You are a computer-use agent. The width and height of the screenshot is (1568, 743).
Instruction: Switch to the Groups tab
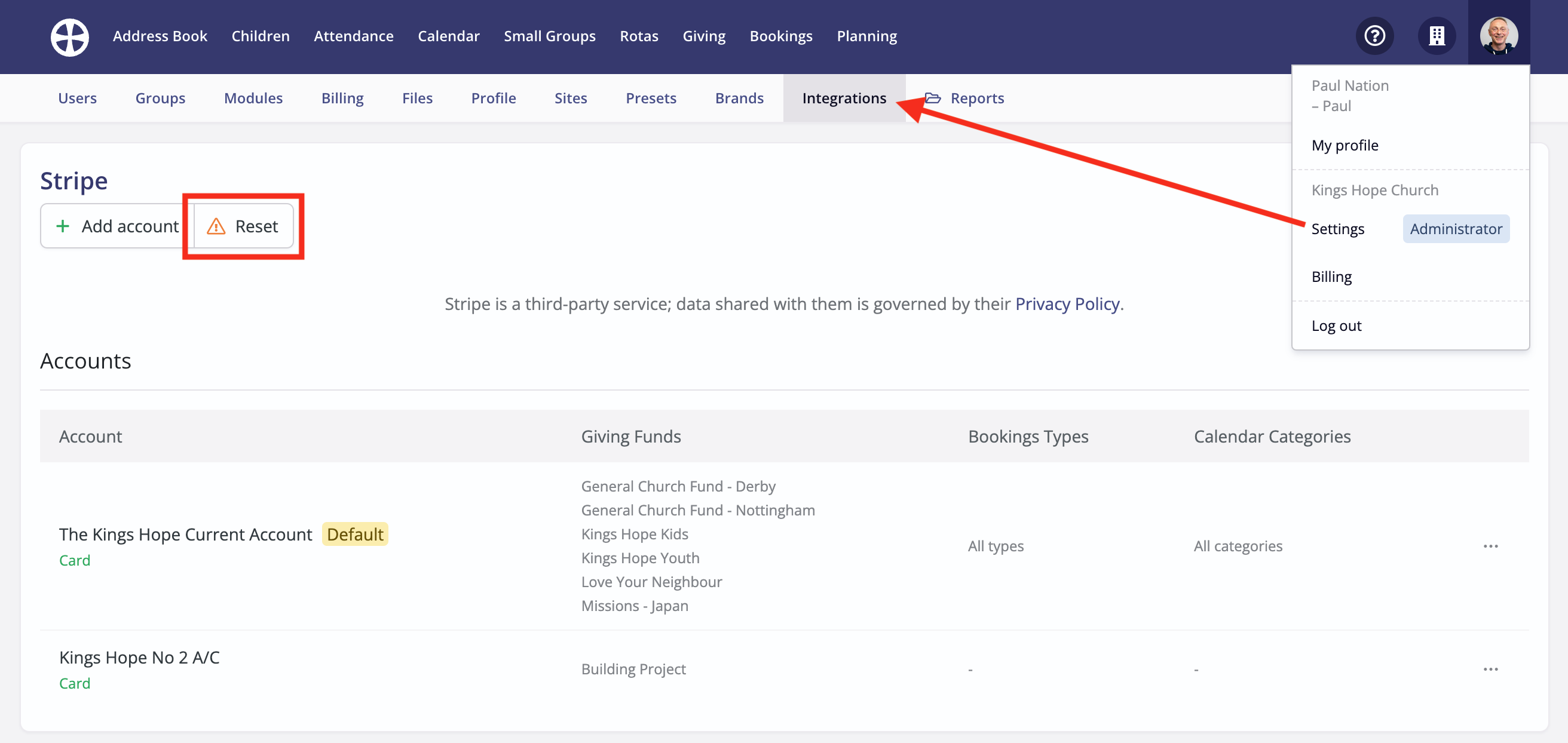(160, 98)
